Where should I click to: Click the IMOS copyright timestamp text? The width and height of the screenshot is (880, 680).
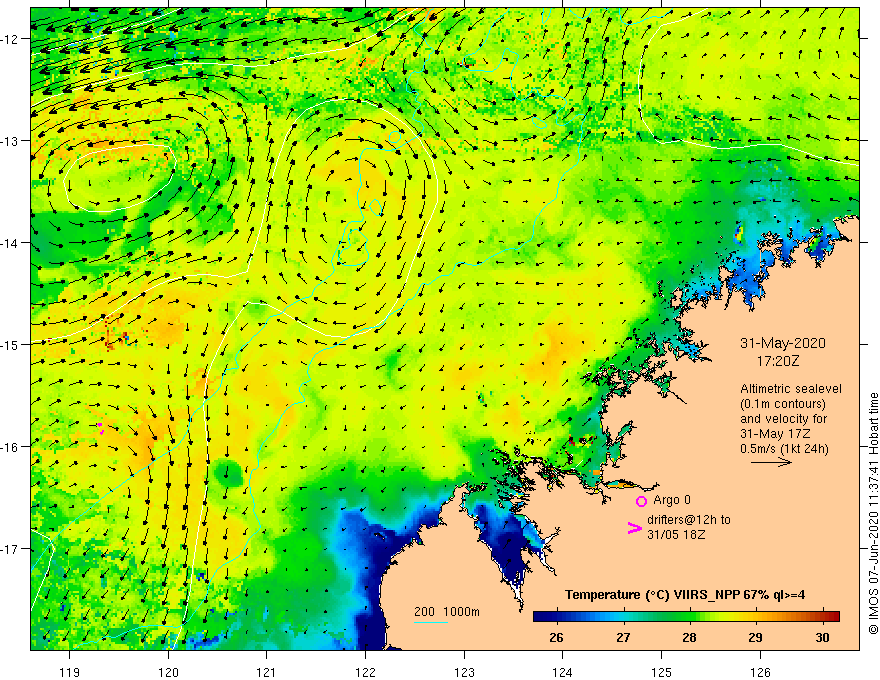point(873,513)
